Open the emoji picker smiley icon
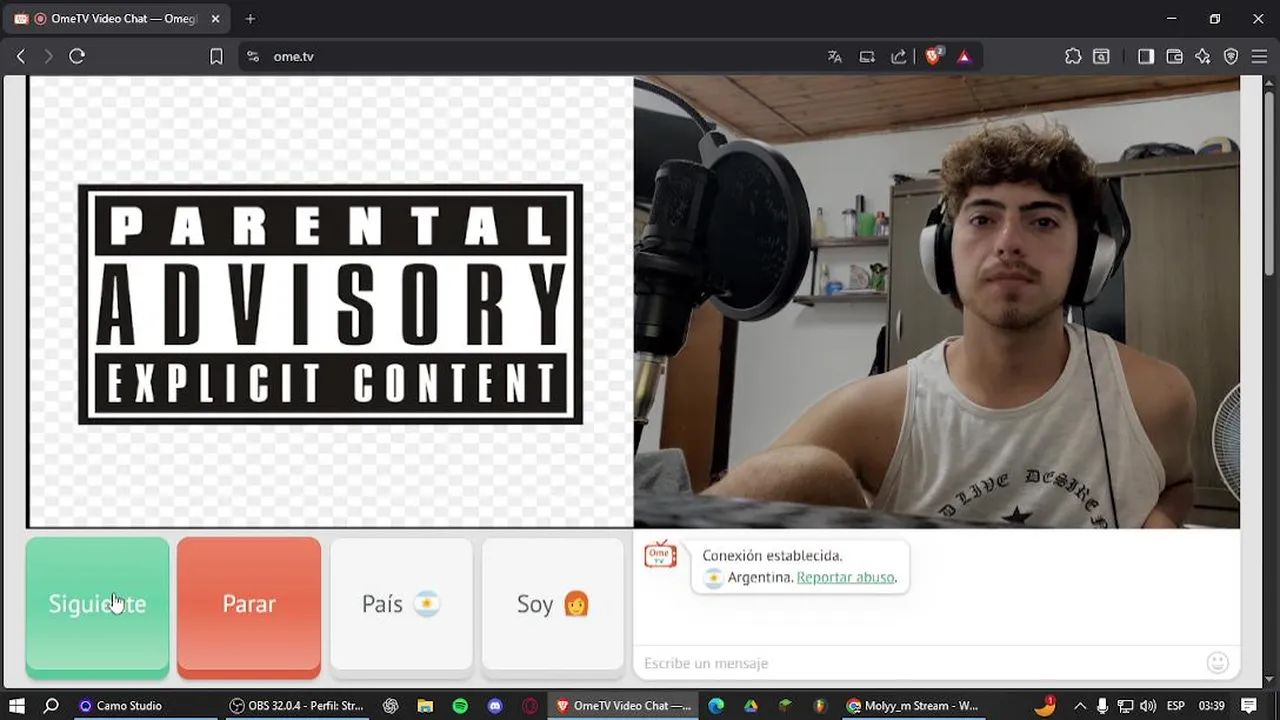Screen dimensions: 1280x720 tap(1217, 662)
